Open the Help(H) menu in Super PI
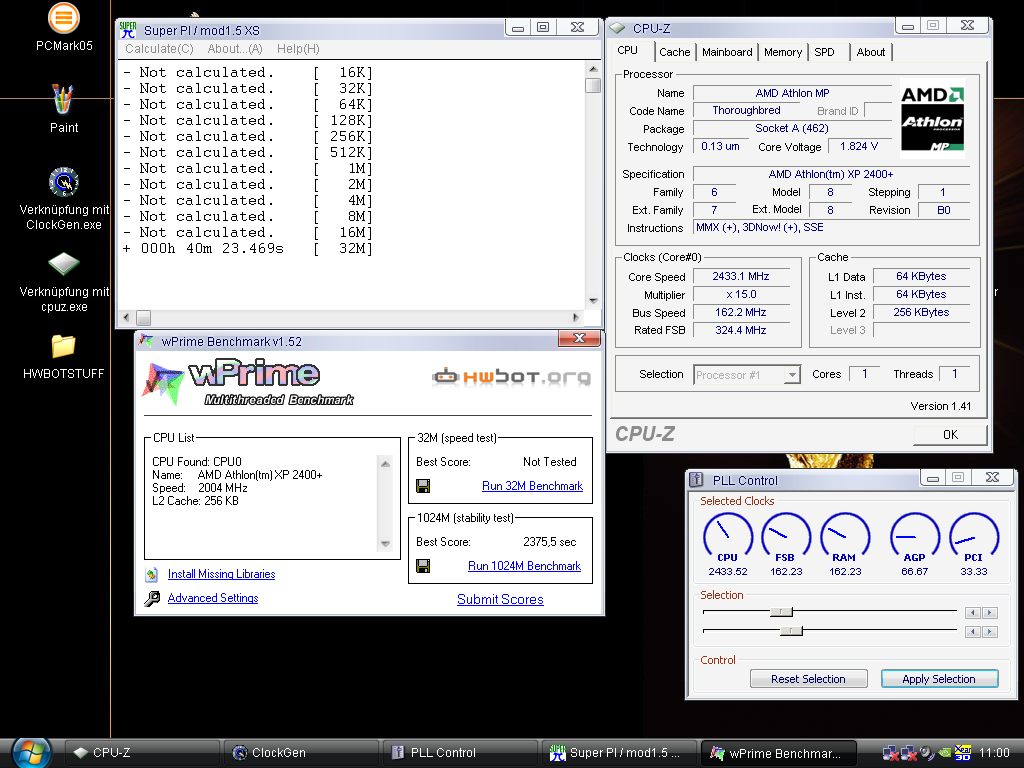 point(298,49)
